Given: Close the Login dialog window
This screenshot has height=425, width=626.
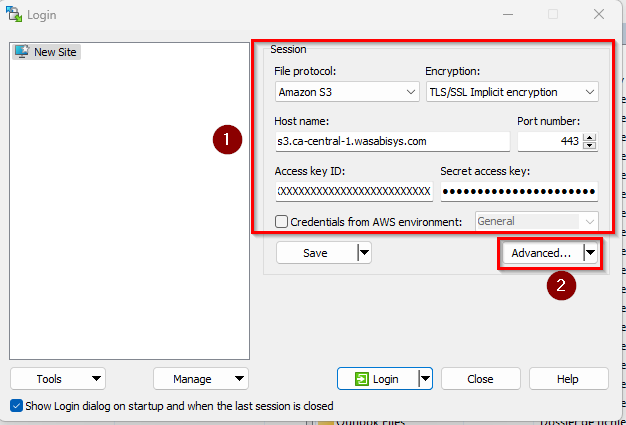Looking at the screenshot, I should 598,14.
